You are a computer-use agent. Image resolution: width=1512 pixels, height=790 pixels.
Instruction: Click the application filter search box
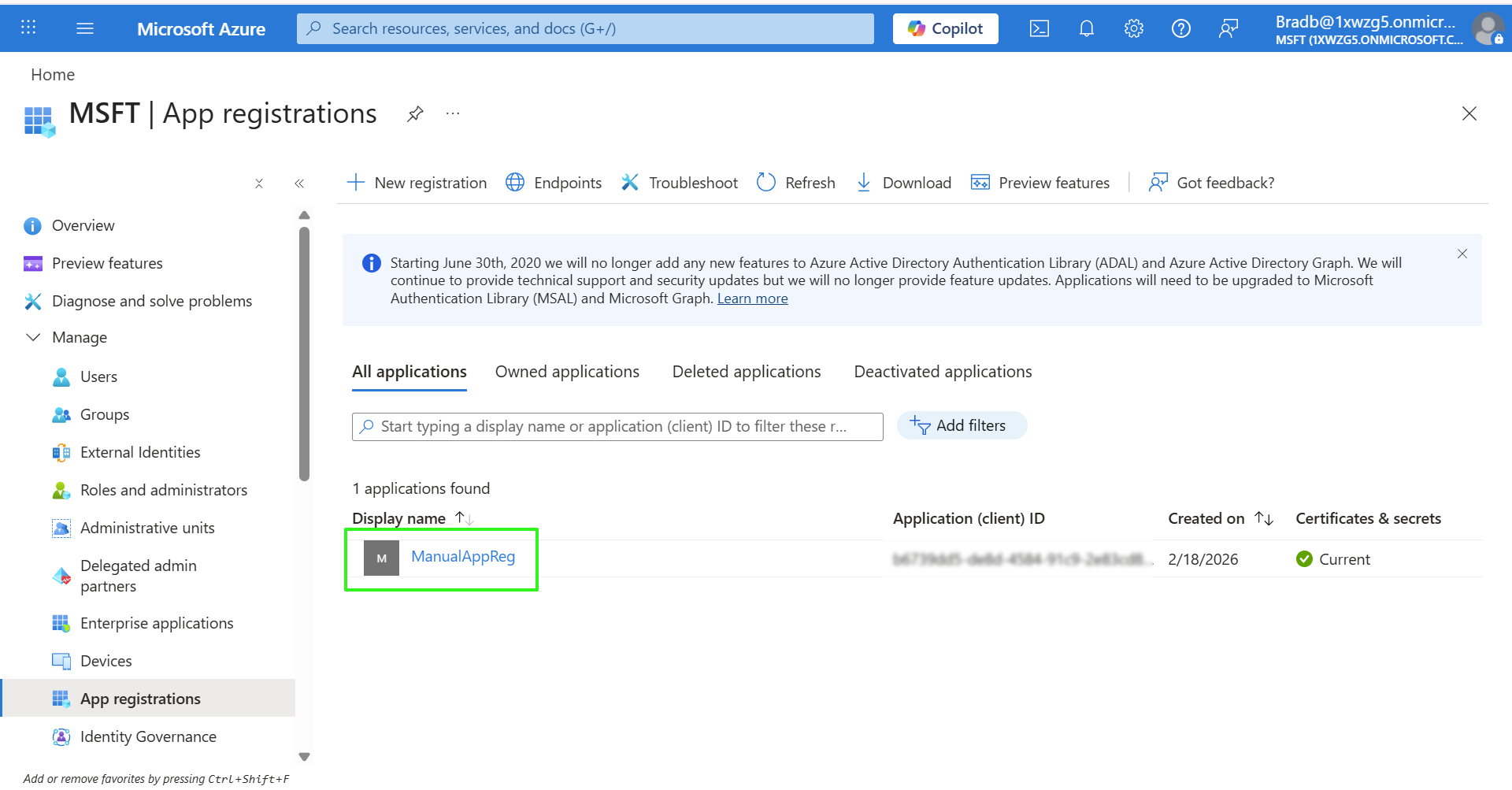[x=617, y=427]
